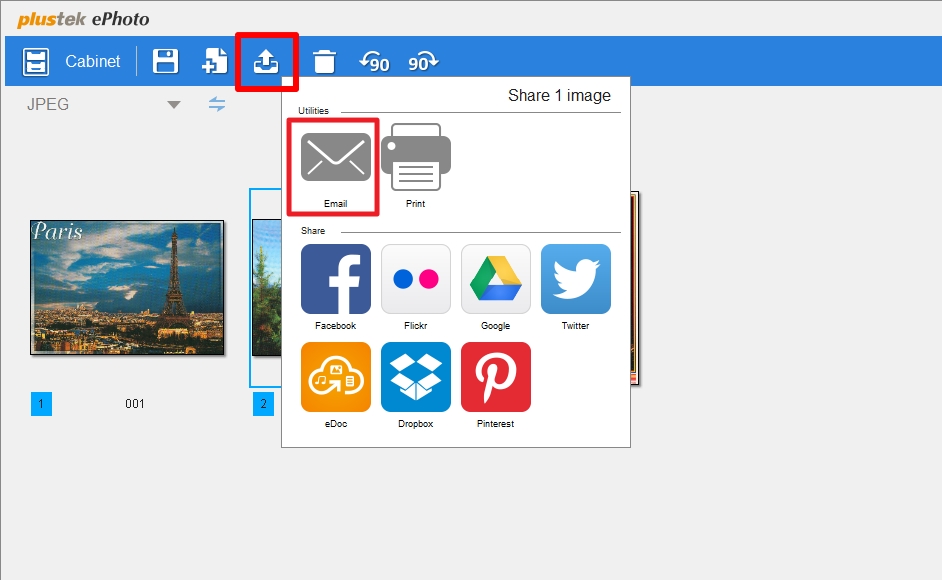Viewport: 942px width, 580px height.
Task: Click the Save As new file icon
Action: click(214, 62)
